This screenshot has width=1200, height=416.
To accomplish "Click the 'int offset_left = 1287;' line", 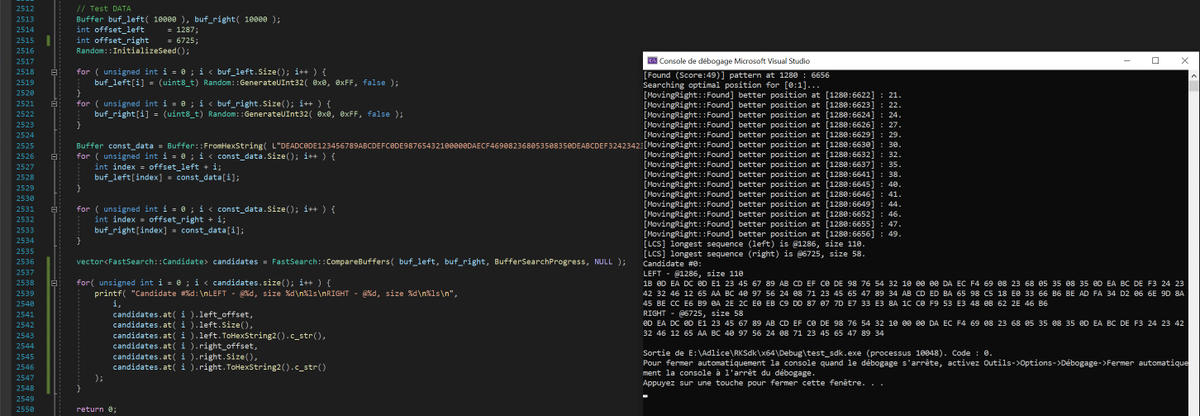I will tap(137, 31).
